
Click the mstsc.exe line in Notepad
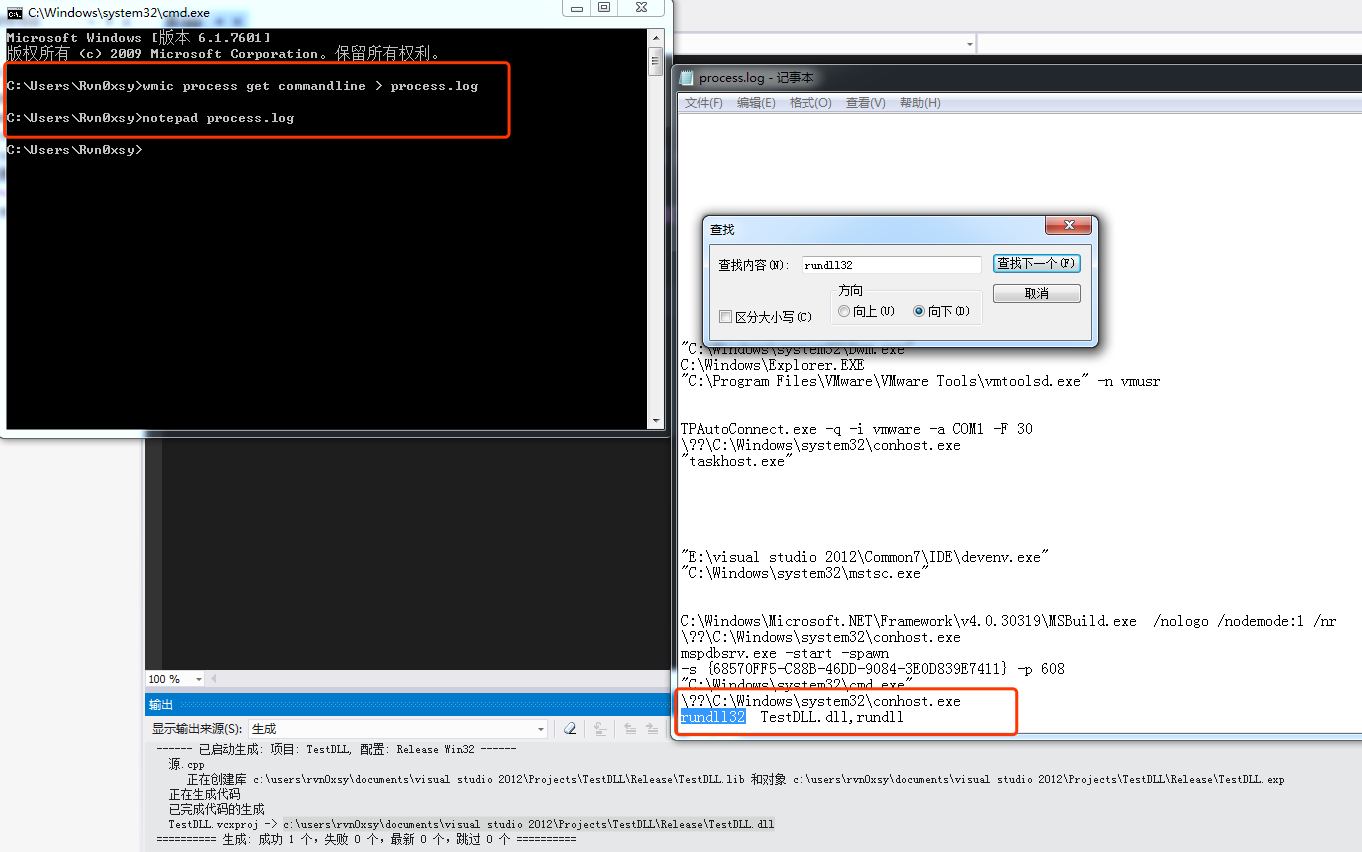click(x=804, y=573)
